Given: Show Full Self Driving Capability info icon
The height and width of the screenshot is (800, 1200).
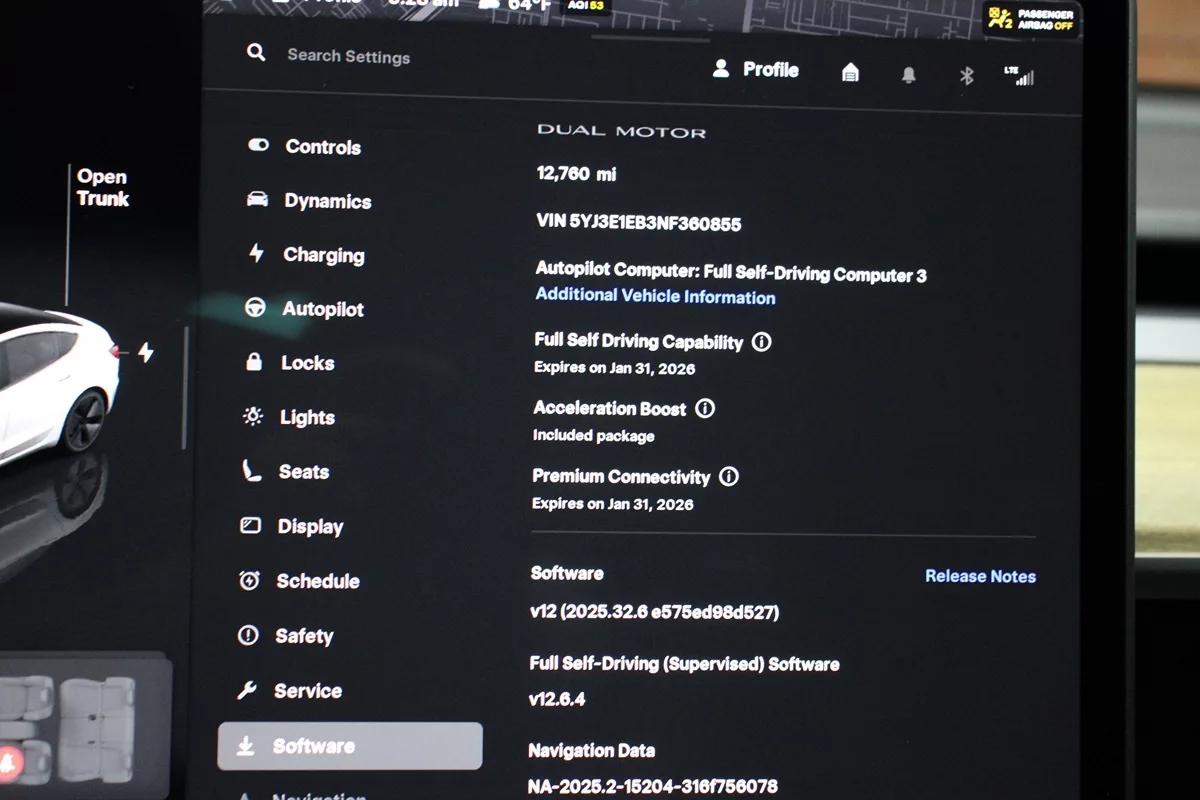Looking at the screenshot, I should point(761,342).
